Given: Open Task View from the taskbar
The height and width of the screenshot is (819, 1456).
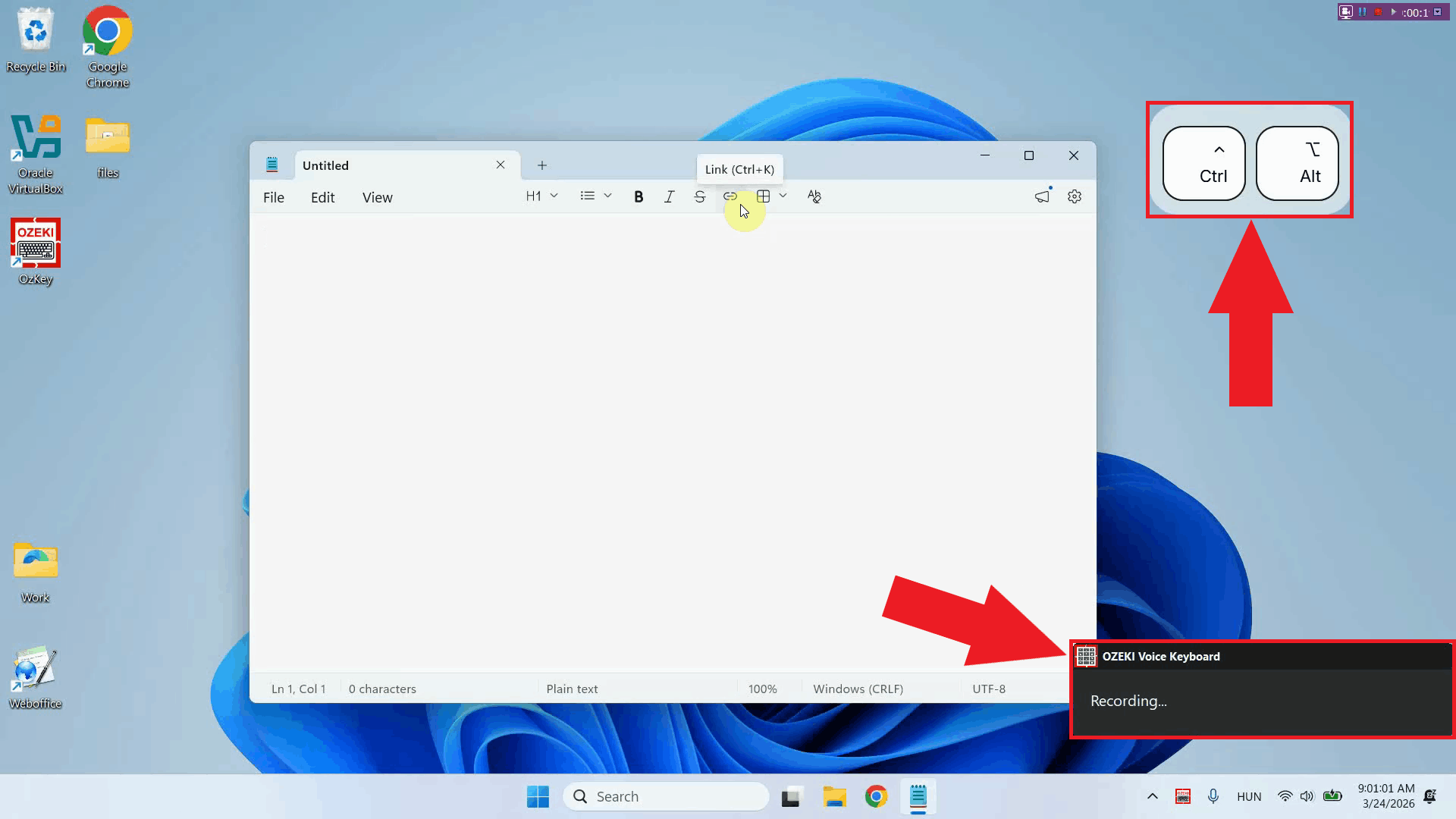Looking at the screenshot, I should click(791, 796).
